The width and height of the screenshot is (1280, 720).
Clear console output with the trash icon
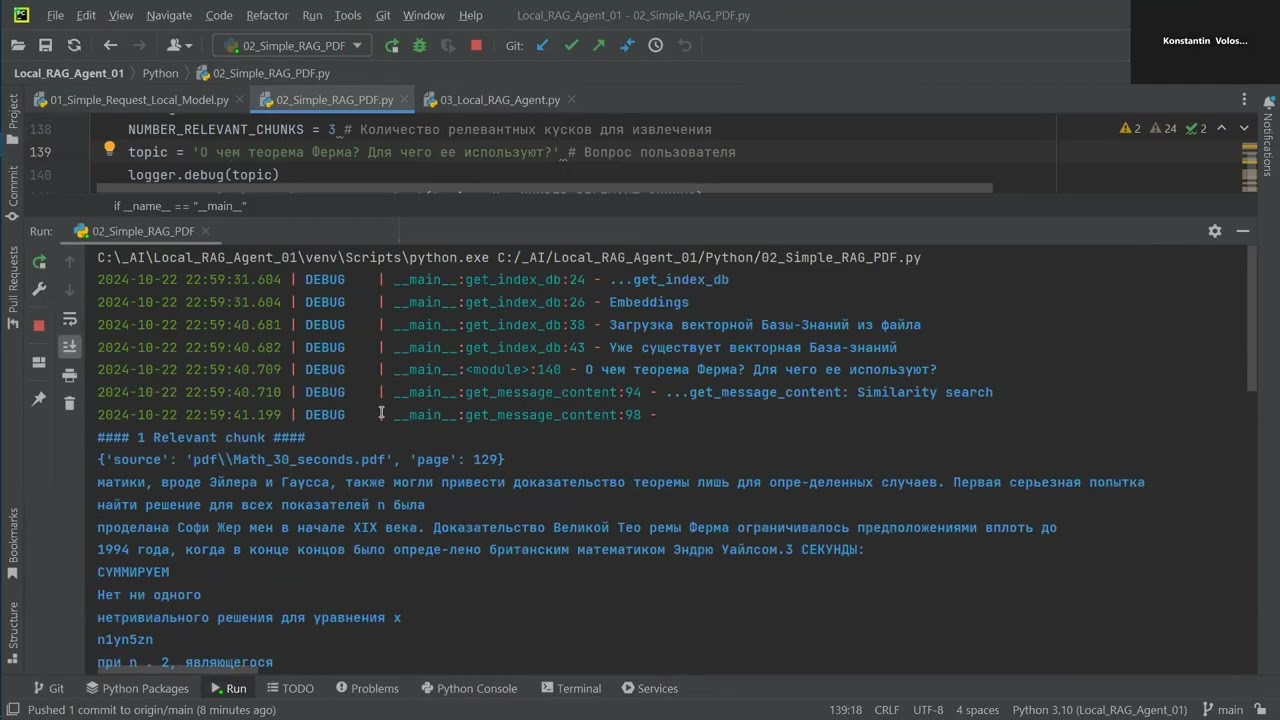(x=69, y=403)
